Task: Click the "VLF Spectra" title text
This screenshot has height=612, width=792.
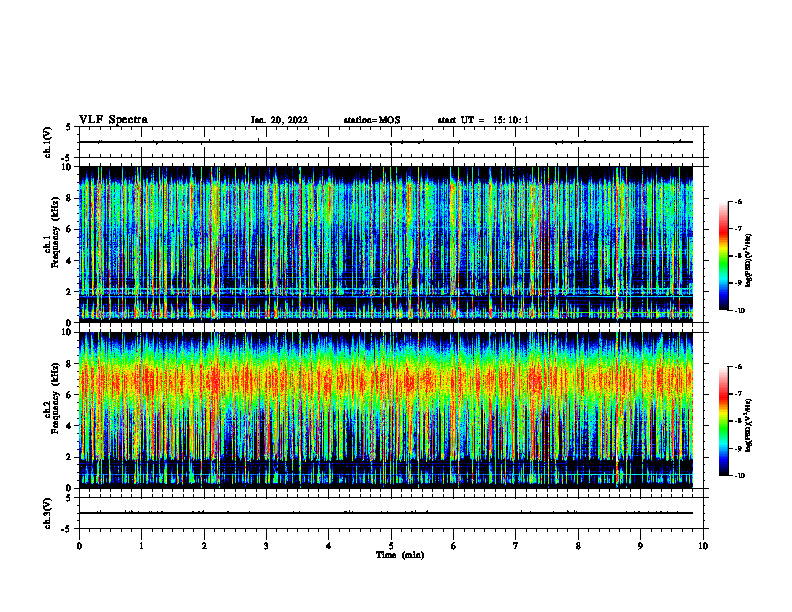Action: [x=113, y=120]
